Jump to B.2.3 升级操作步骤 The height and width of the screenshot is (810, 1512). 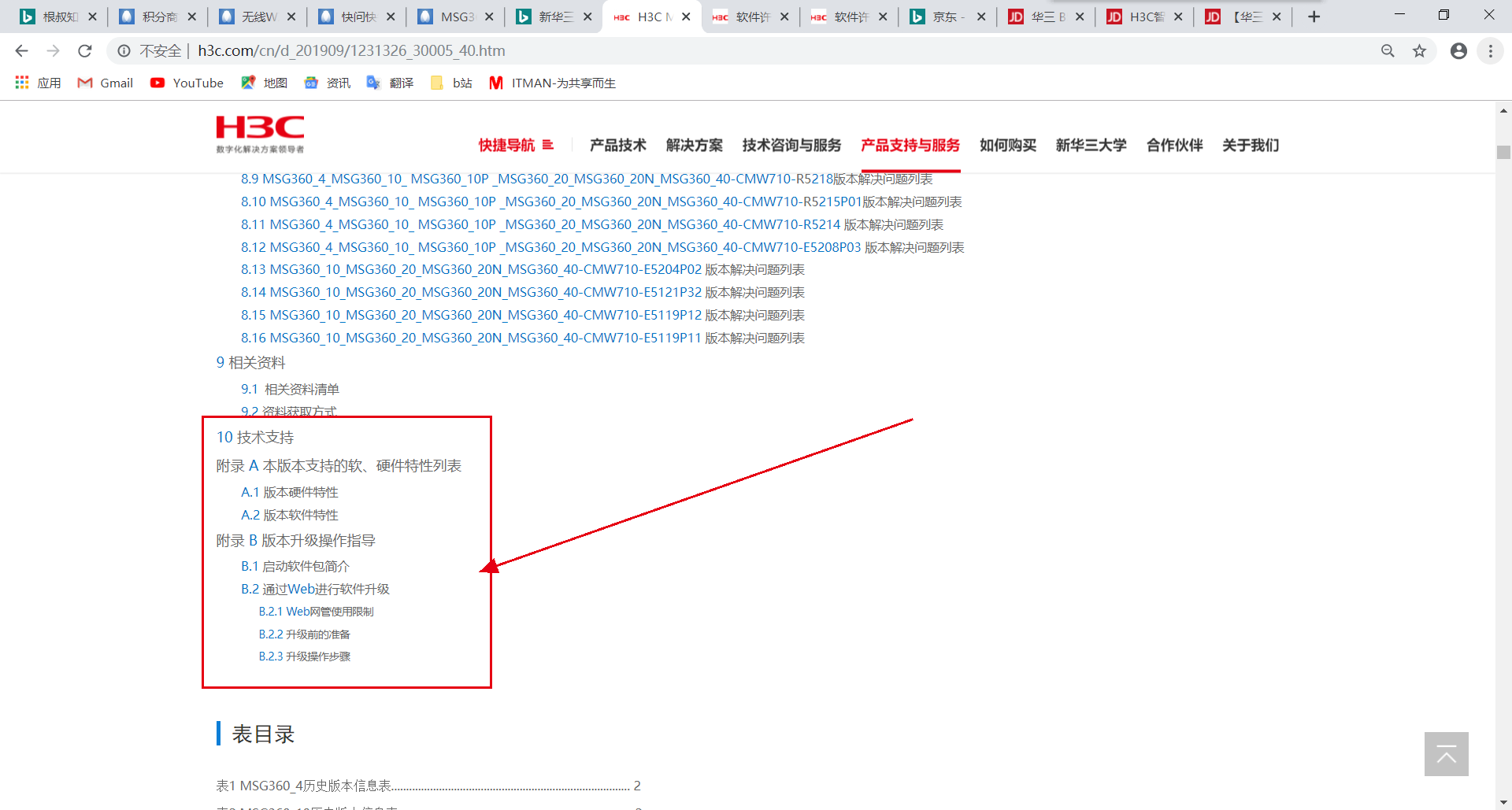coord(305,657)
